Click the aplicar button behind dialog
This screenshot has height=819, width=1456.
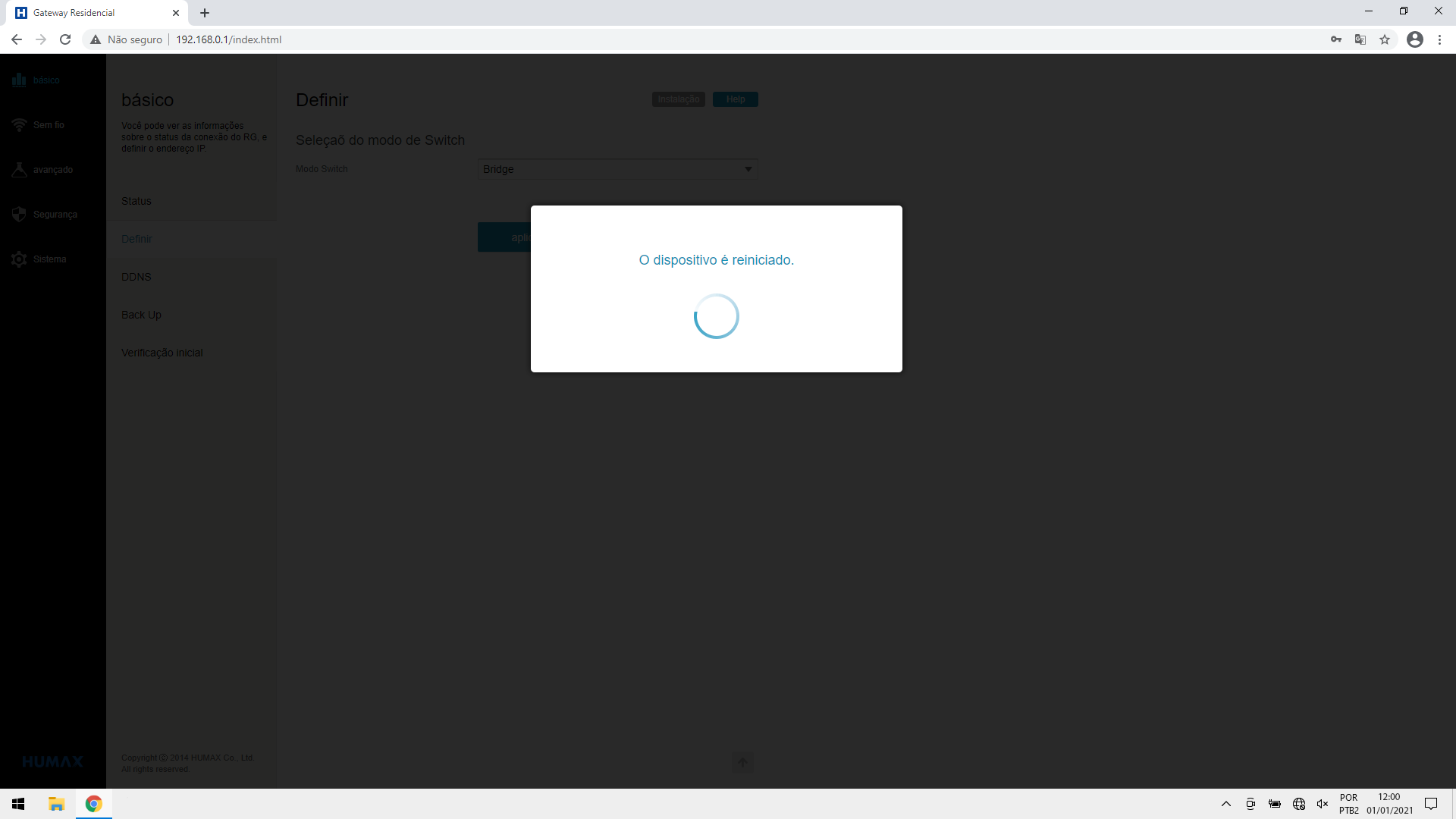pos(504,237)
